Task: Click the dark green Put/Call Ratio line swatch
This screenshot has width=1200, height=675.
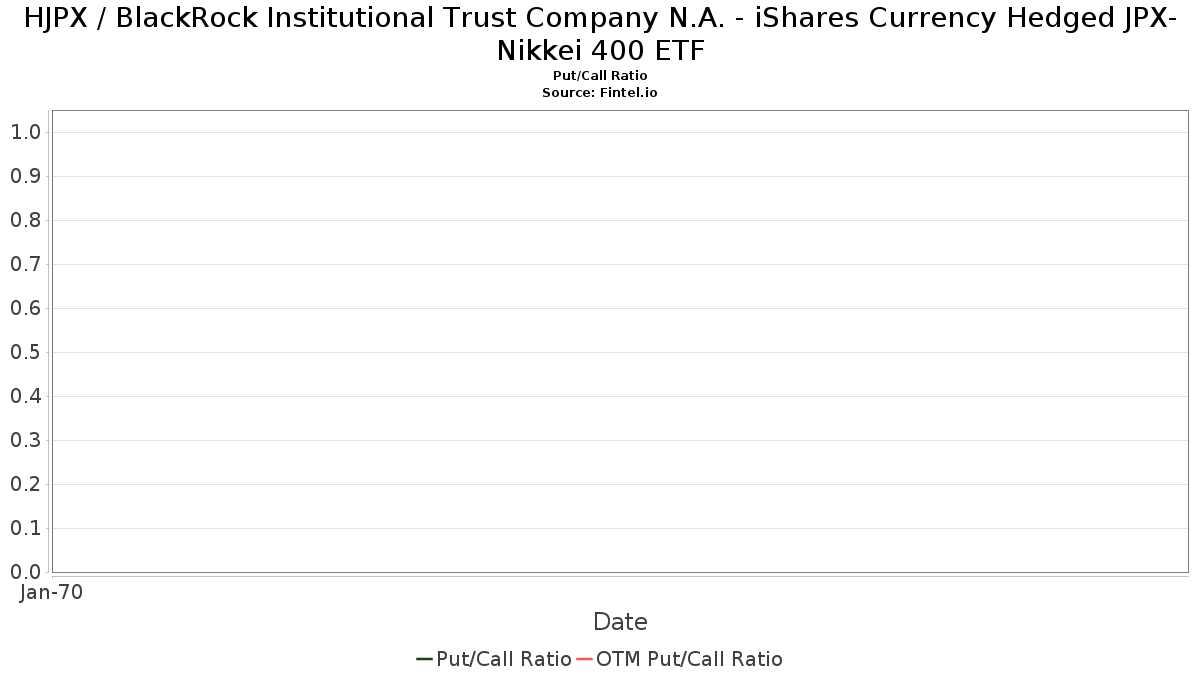Action: click(x=424, y=659)
